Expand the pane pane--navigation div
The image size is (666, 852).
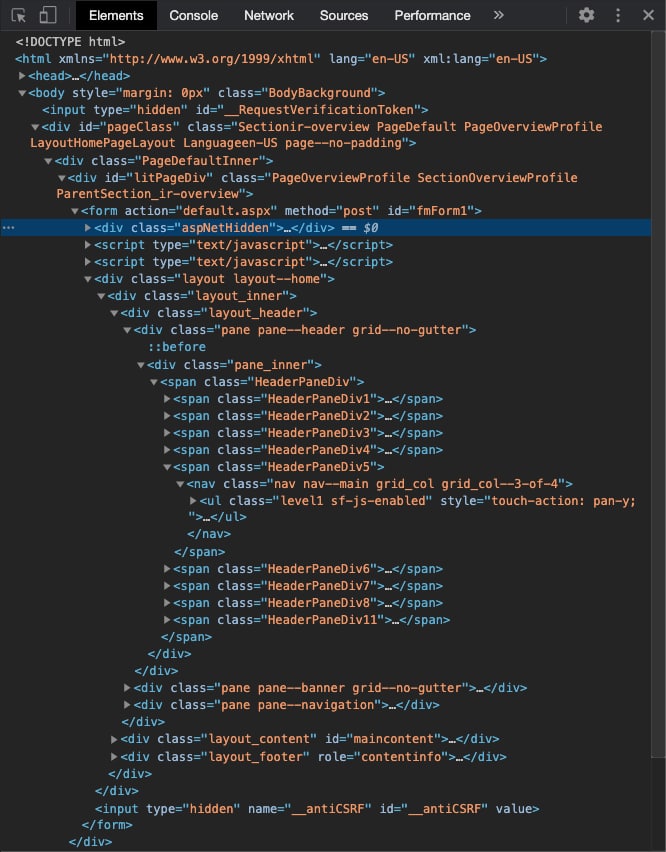[128, 705]
